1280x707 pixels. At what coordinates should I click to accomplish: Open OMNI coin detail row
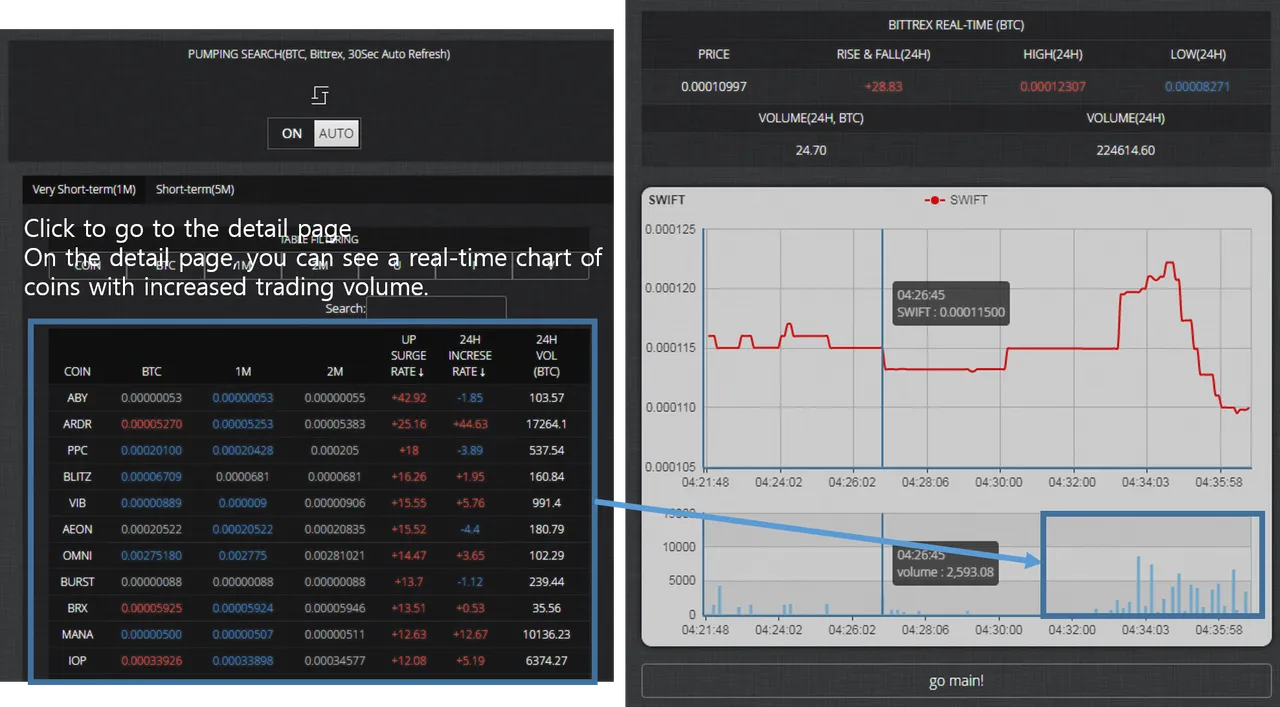coord(318,555)
